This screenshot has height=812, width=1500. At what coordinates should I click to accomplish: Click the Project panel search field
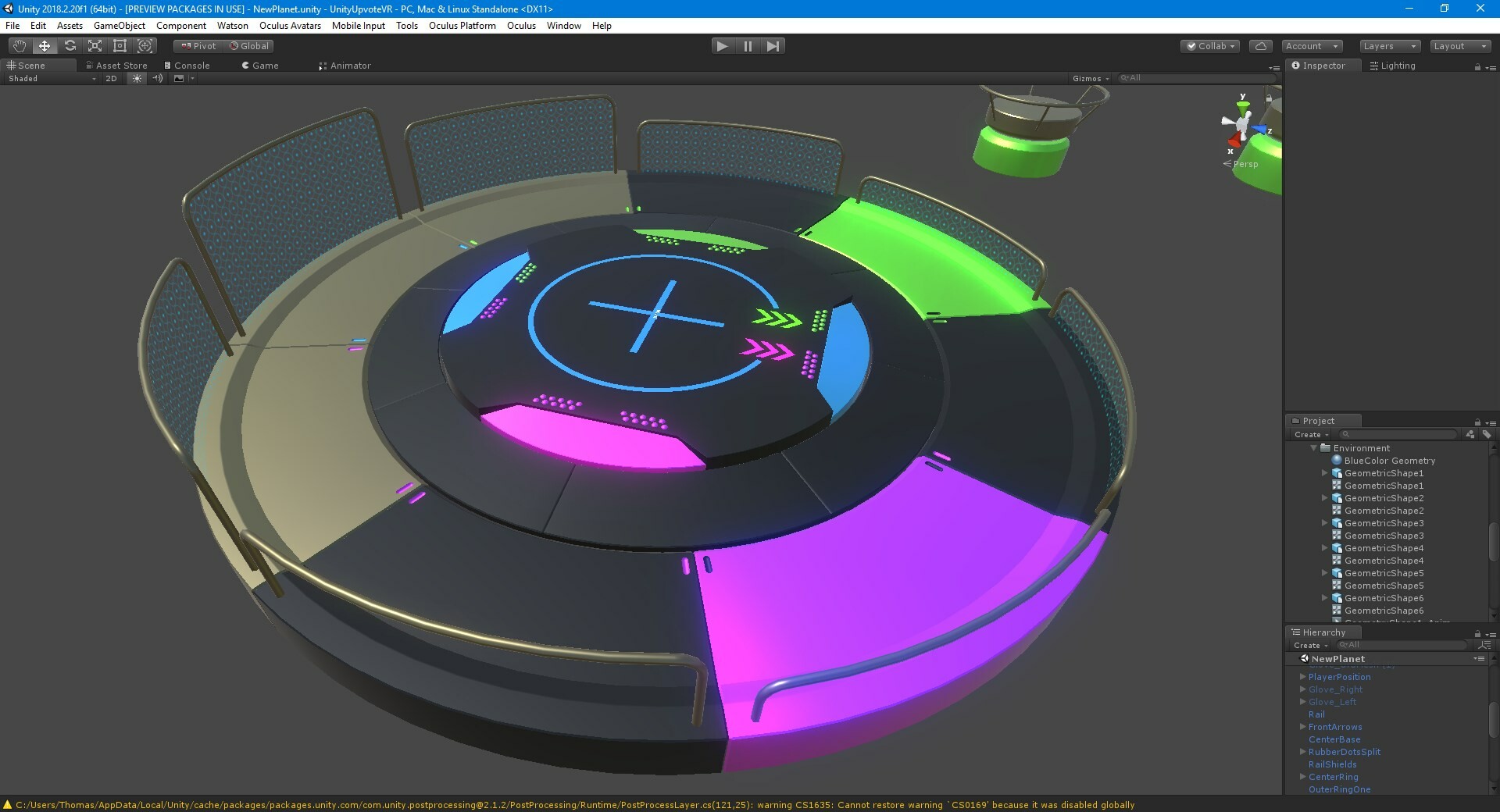coord(1398,435)
